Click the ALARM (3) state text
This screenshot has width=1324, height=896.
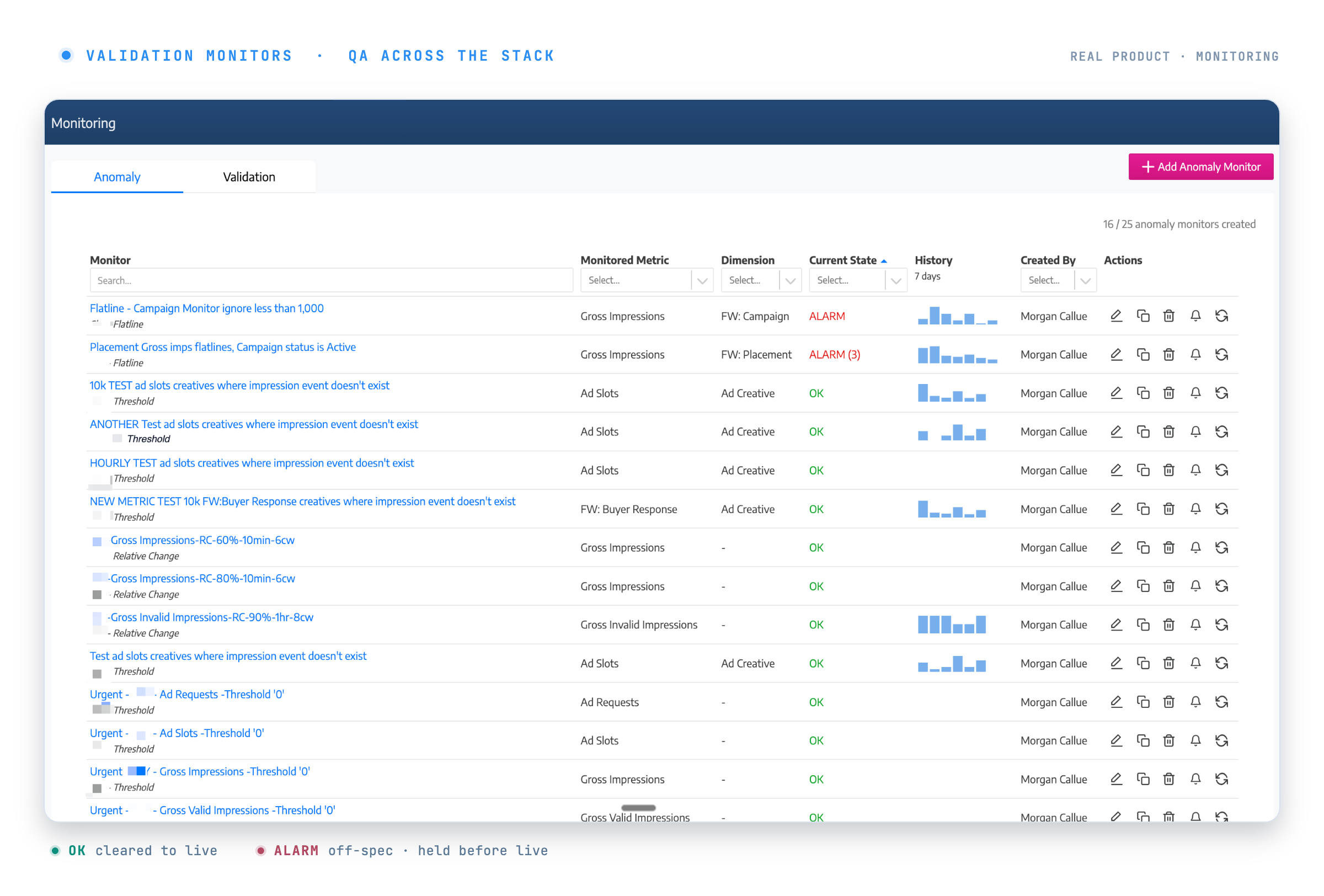[x=835, y=355]
